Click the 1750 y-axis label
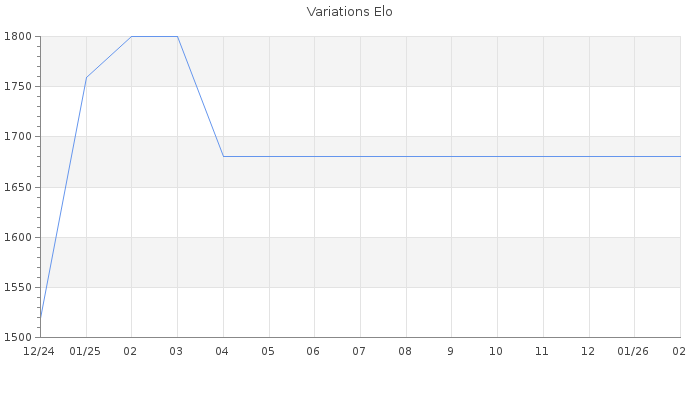The height and width of the screenshot is (400, 700). [x=19, y=87]
